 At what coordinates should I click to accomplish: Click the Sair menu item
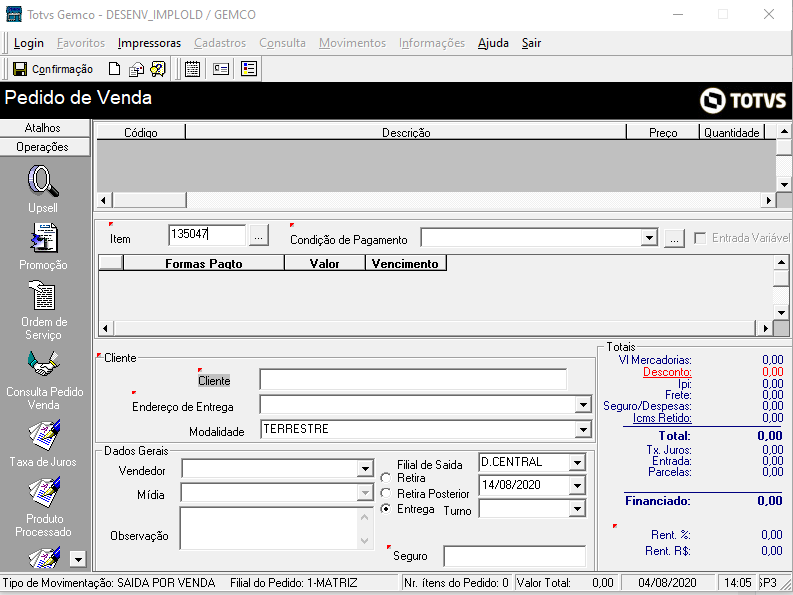(x=532, y=43)
